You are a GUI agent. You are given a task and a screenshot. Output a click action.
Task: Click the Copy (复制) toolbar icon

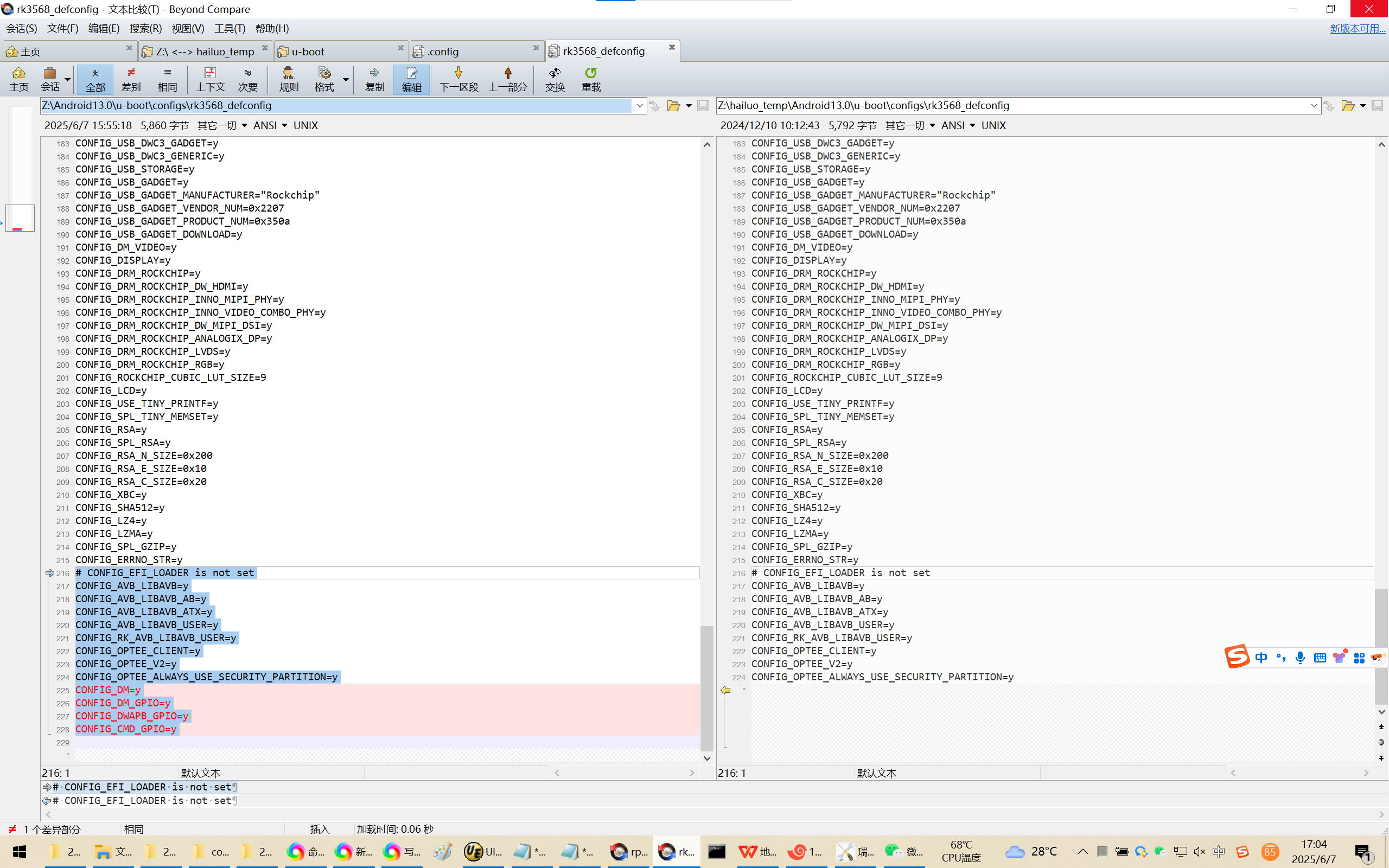pos(374,79)
